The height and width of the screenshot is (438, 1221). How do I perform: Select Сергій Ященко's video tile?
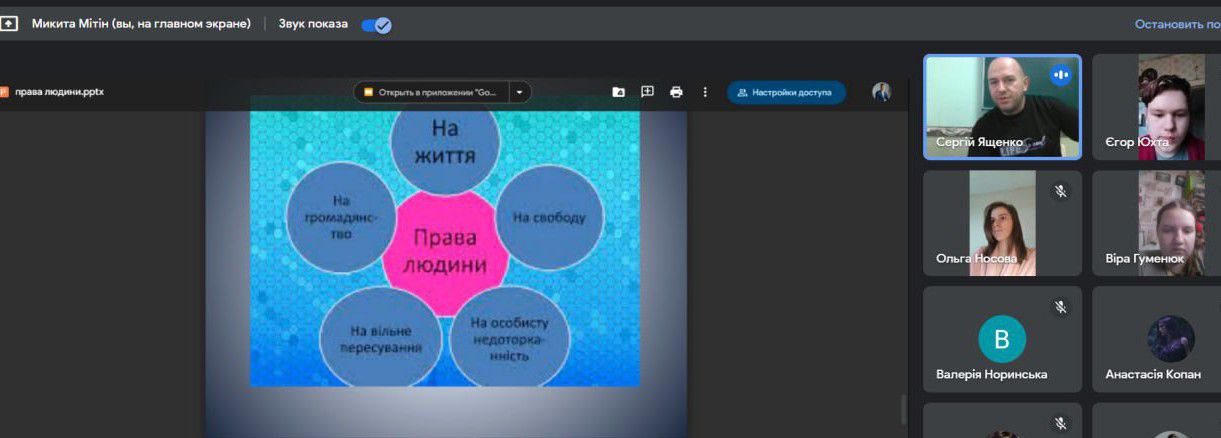[1002, 107]
